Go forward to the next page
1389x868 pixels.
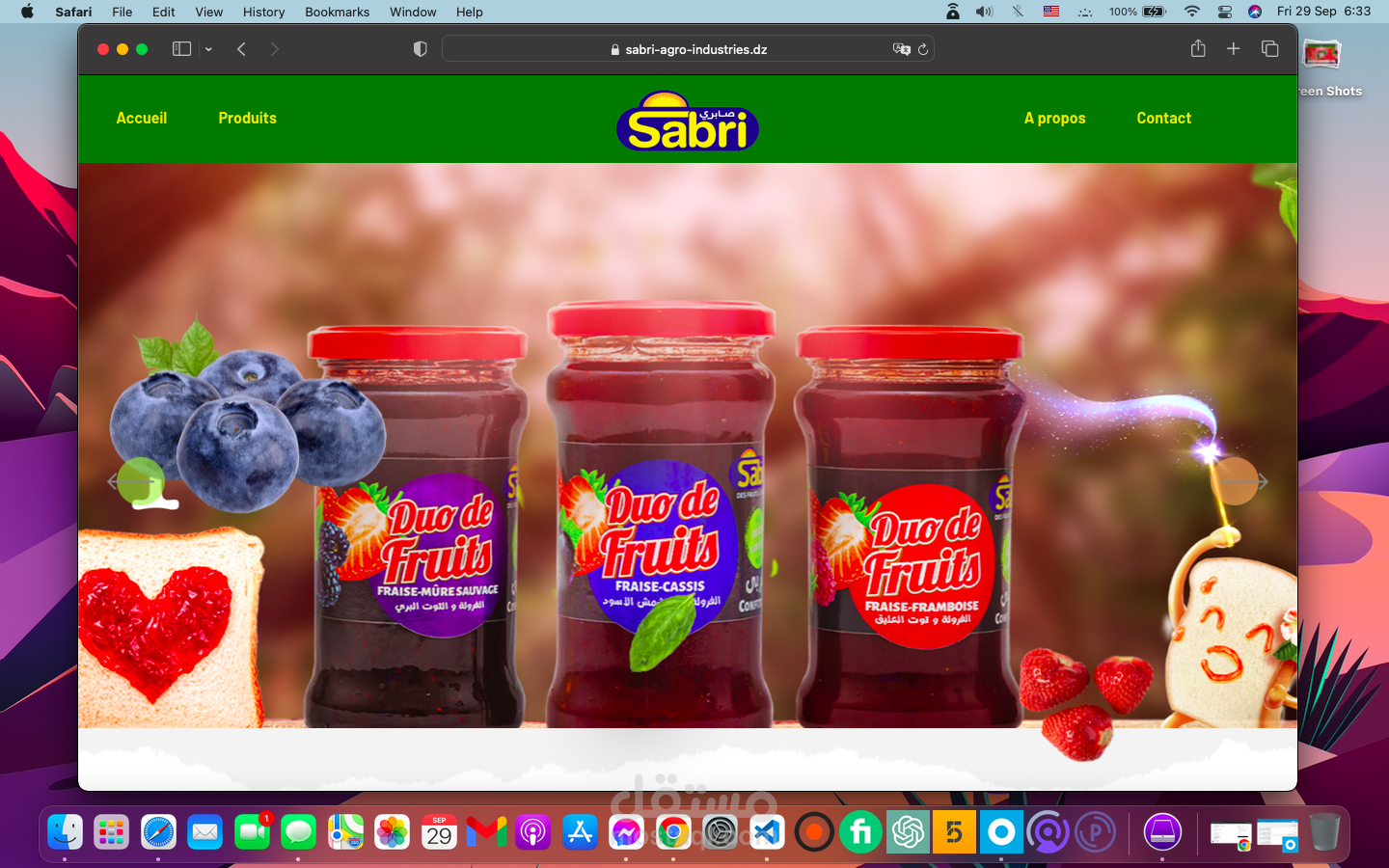tap(275, 49)
